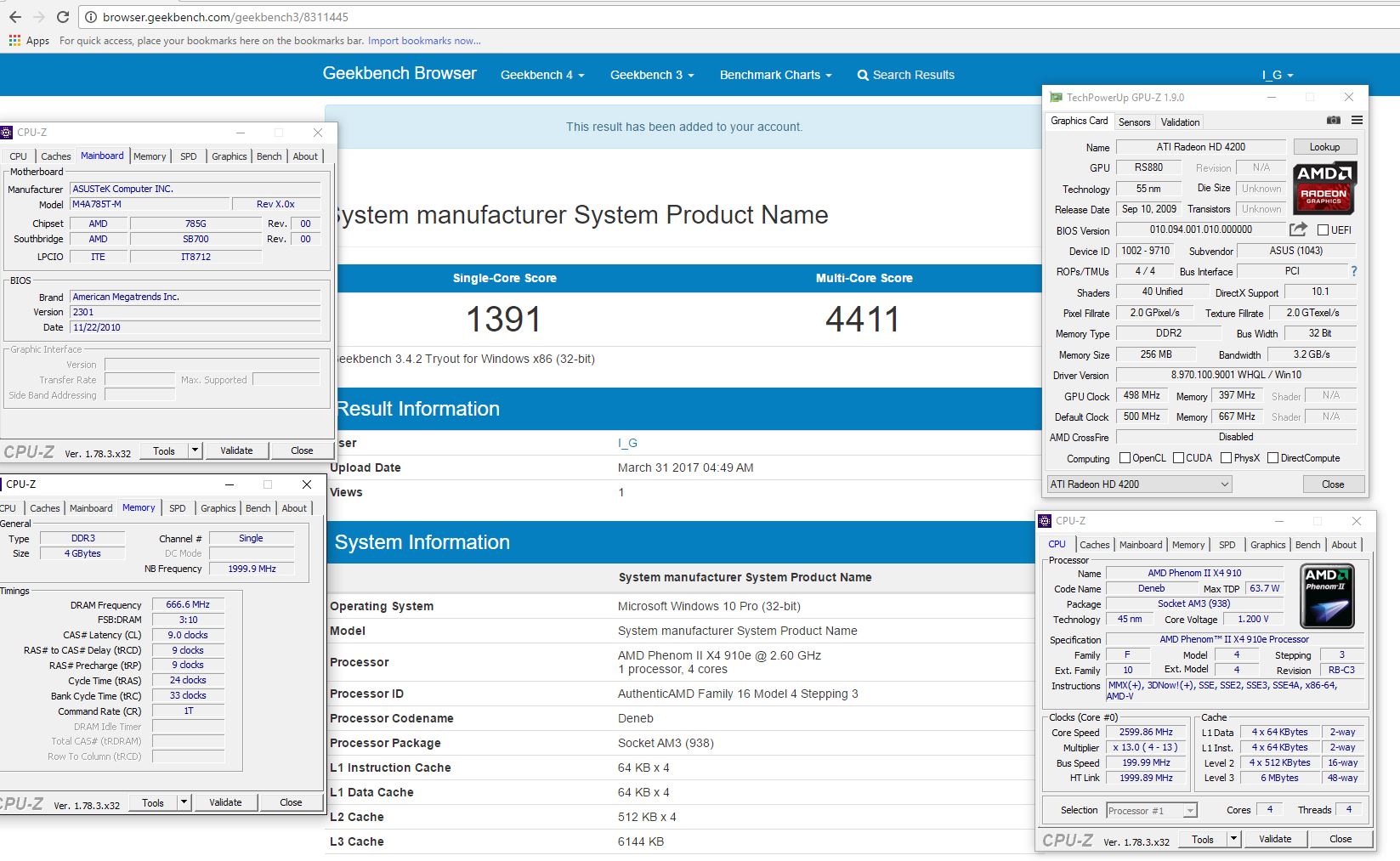Open SPD tab in CPU-Z Memory window
The image size is (1400, 861).
pos(177,508)
